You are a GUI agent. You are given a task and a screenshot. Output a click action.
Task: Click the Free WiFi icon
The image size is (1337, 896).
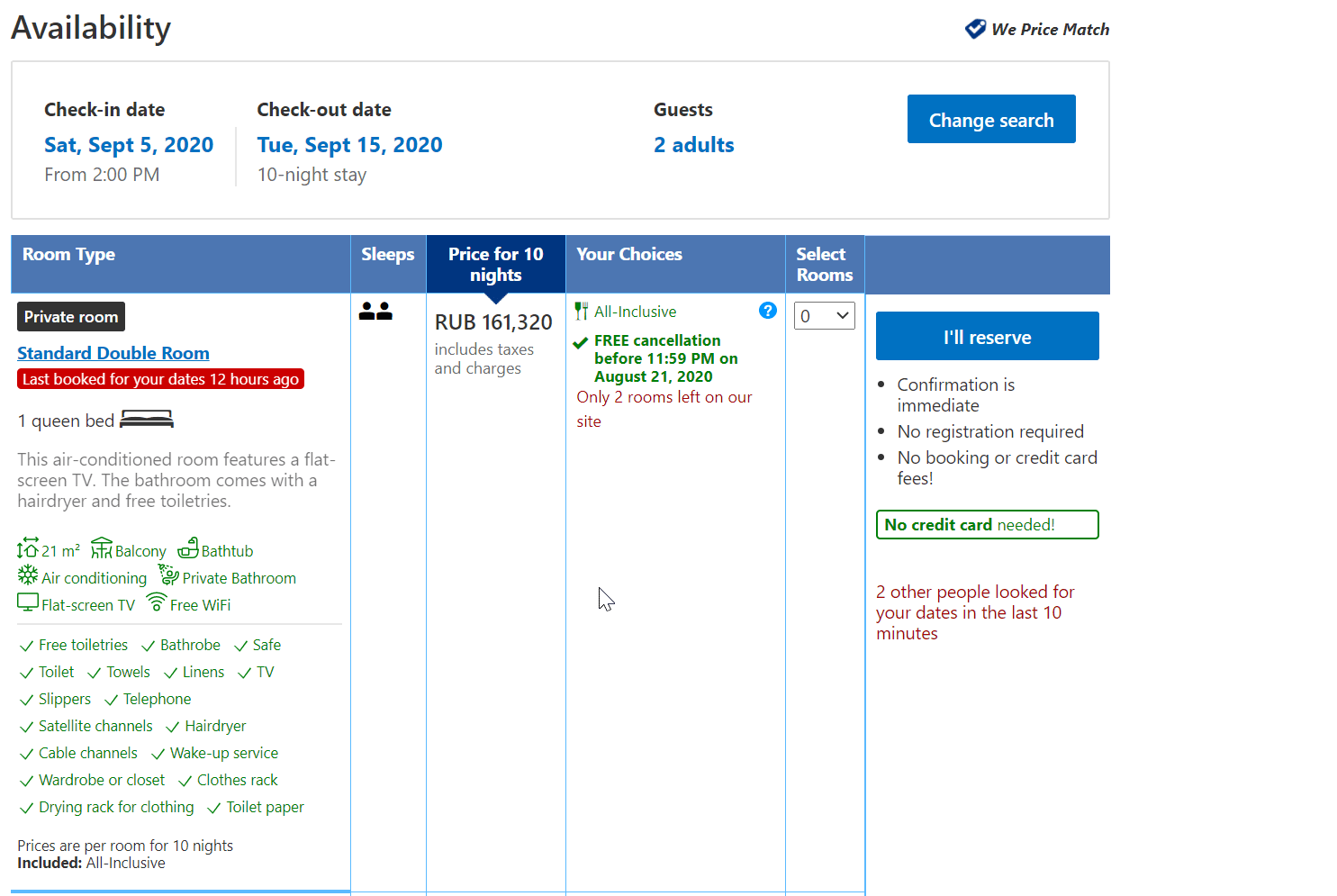[157, 602]
